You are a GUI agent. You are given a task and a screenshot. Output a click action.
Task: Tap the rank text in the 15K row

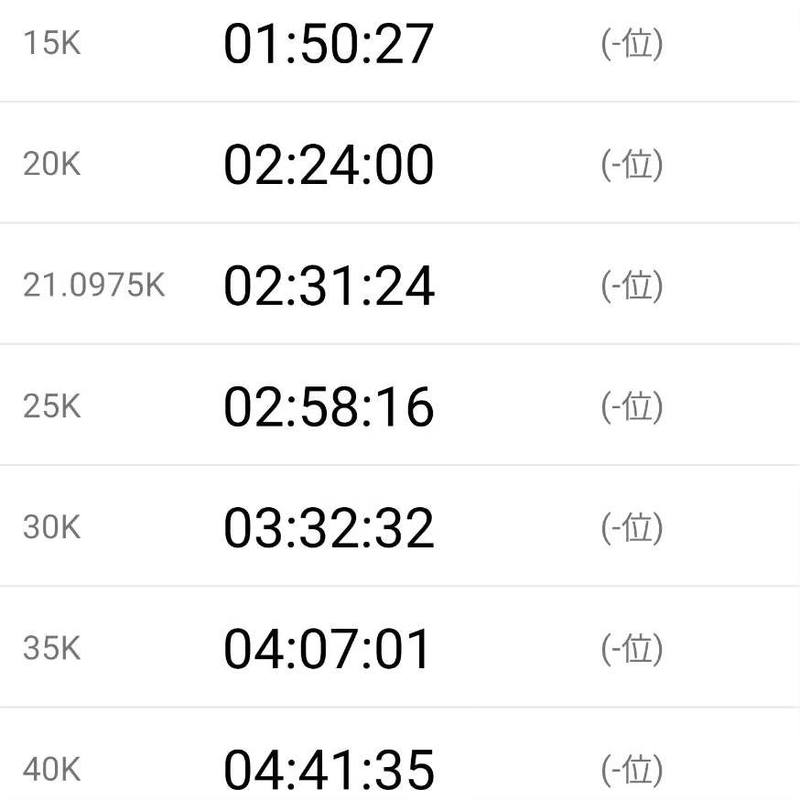coord(632,45)
